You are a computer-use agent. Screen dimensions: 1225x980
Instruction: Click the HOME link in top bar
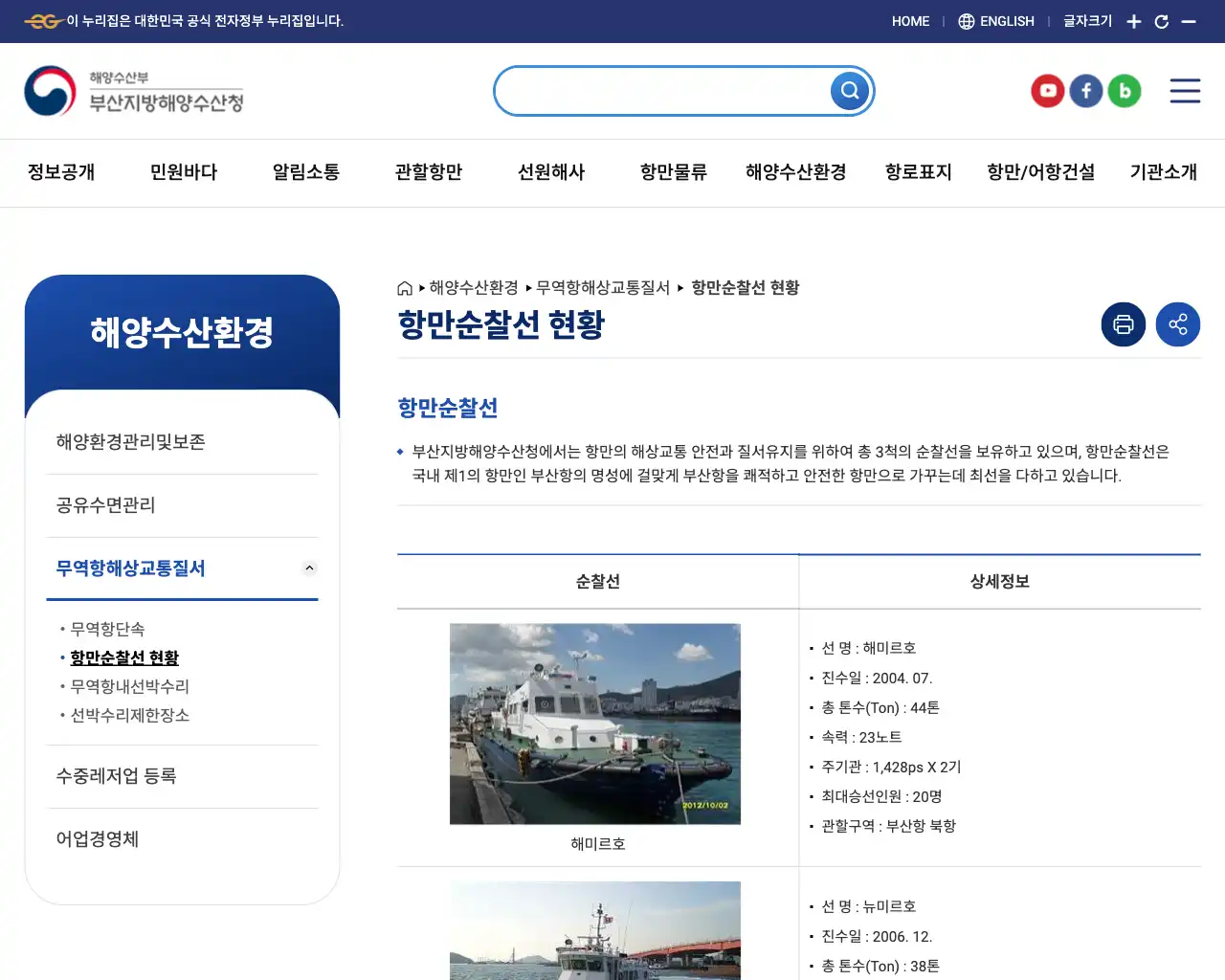tap(910, 21)
